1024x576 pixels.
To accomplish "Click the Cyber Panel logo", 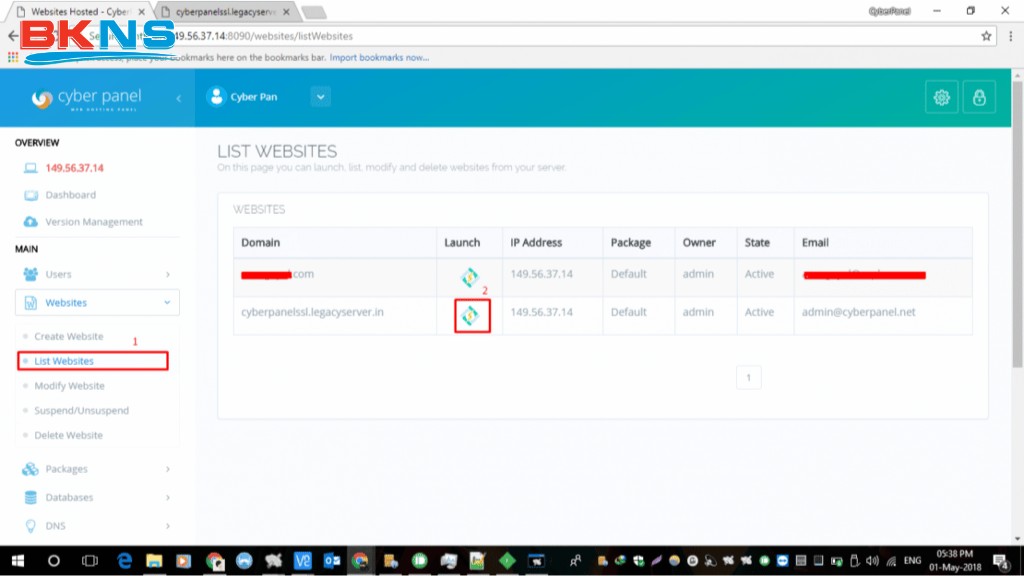I will click(x=87, y=98).
